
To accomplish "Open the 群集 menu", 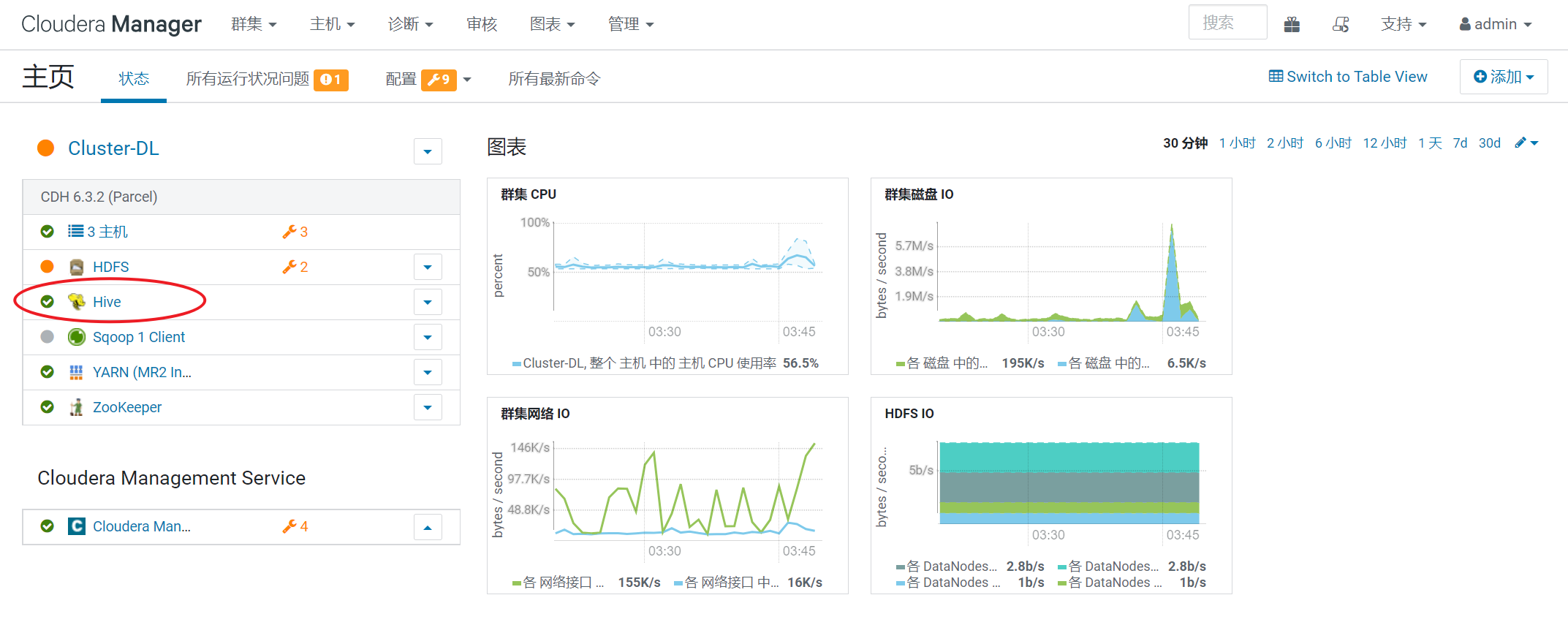I will click(x=254, y=24).
